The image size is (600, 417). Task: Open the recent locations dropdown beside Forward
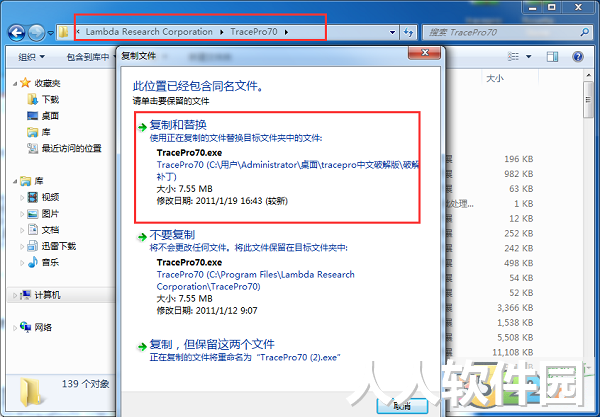(x=51, y=33)
